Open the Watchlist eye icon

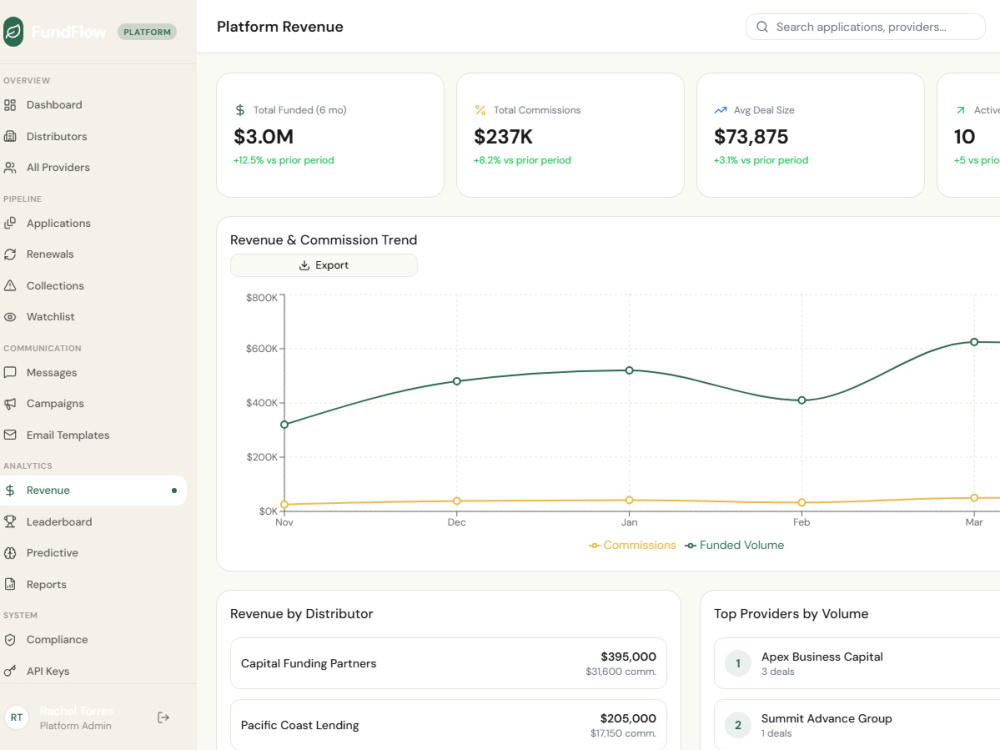click(x=10, y=317)
